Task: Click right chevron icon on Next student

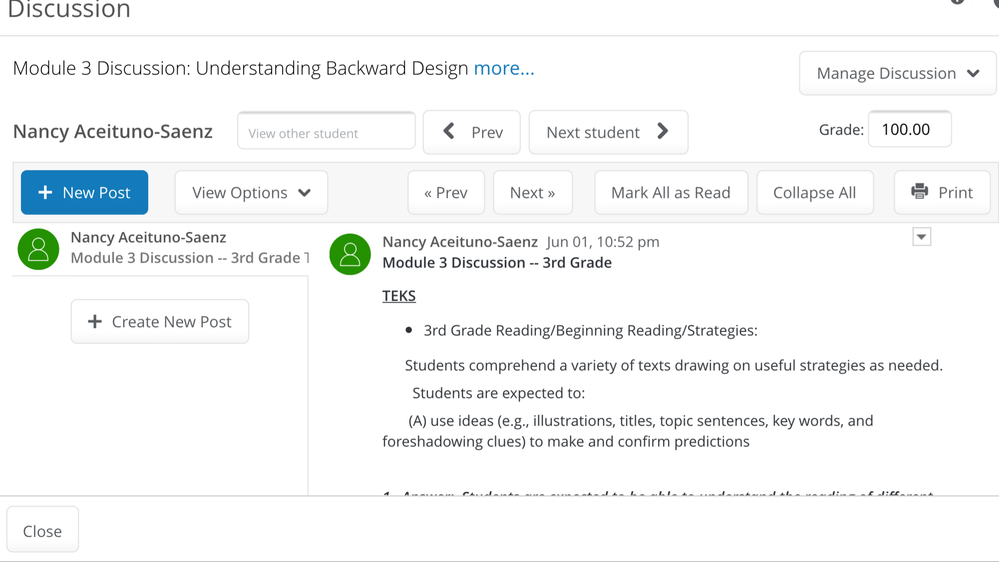Action: (663, 131)
